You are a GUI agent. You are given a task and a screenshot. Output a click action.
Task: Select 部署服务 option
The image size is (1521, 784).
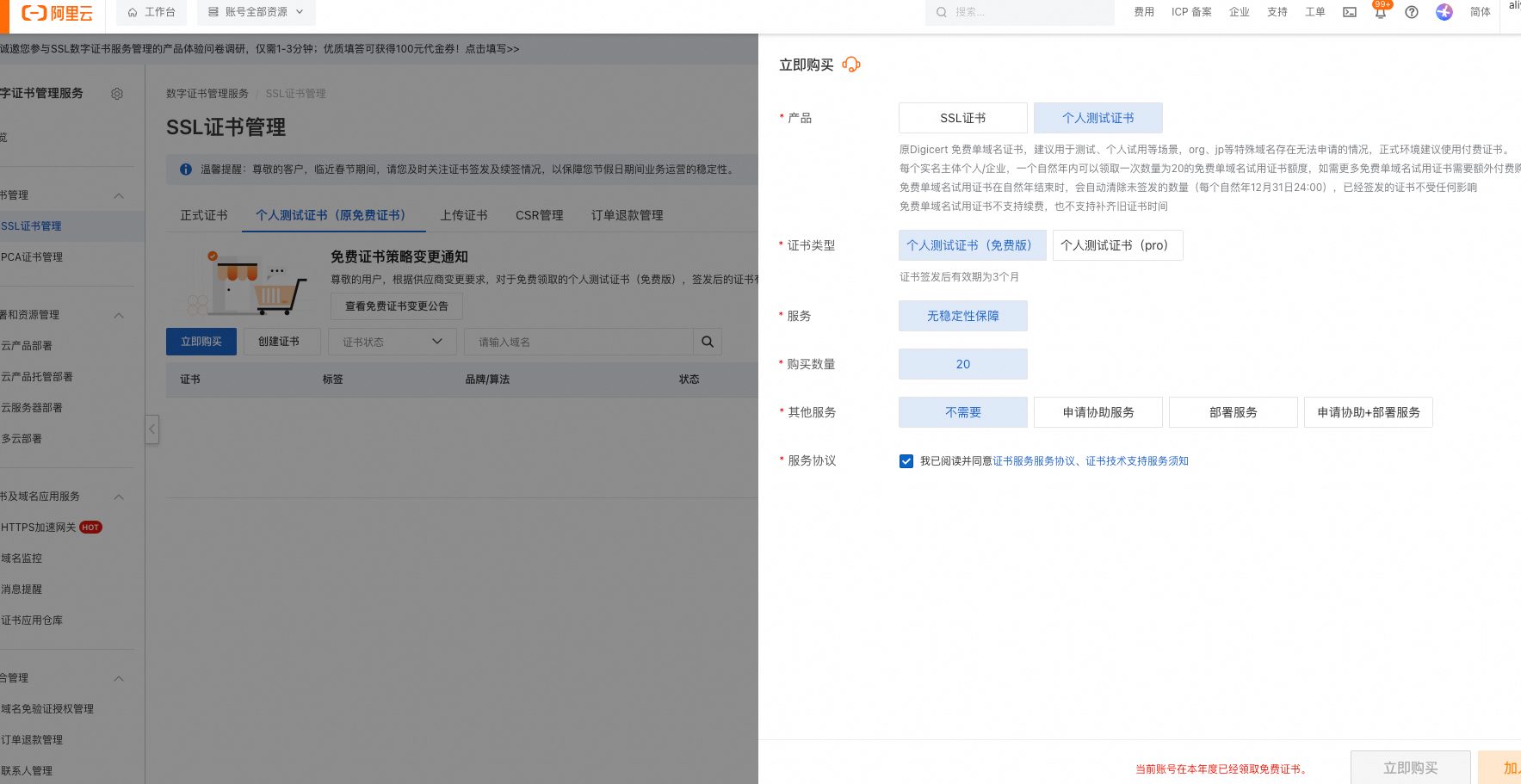1233,412
